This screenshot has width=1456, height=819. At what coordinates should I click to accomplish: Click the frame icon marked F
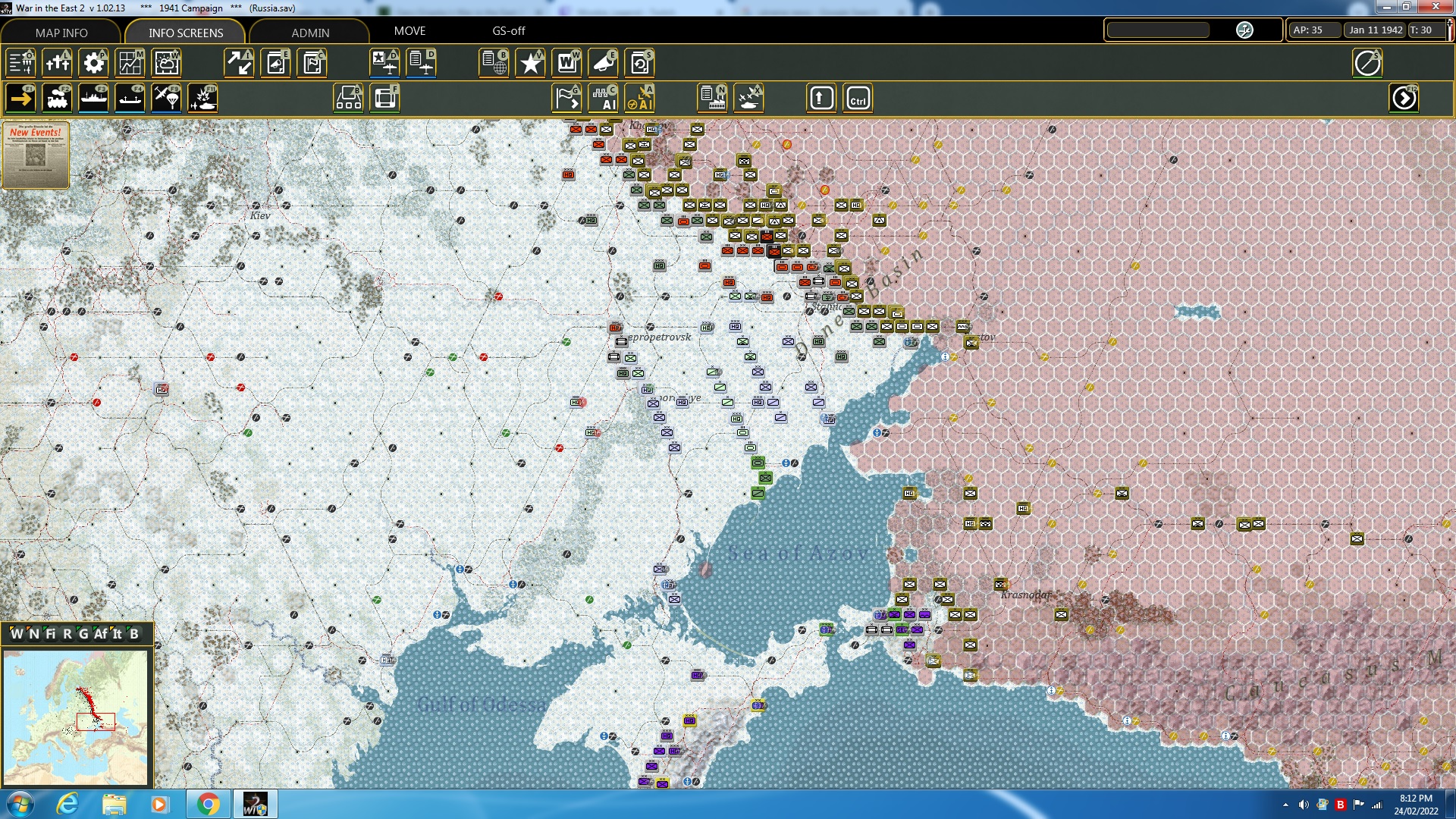[x=384, y=99]
